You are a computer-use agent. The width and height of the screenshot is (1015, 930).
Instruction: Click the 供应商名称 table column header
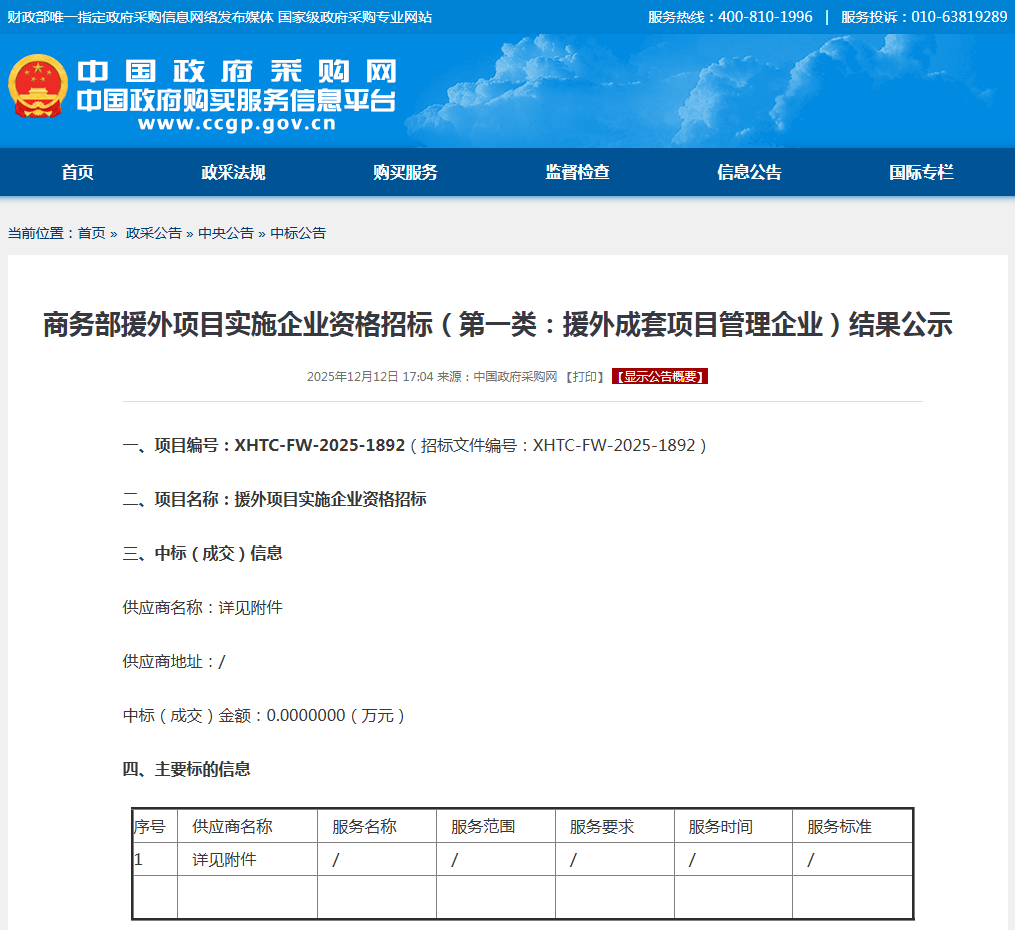(232, 827)
